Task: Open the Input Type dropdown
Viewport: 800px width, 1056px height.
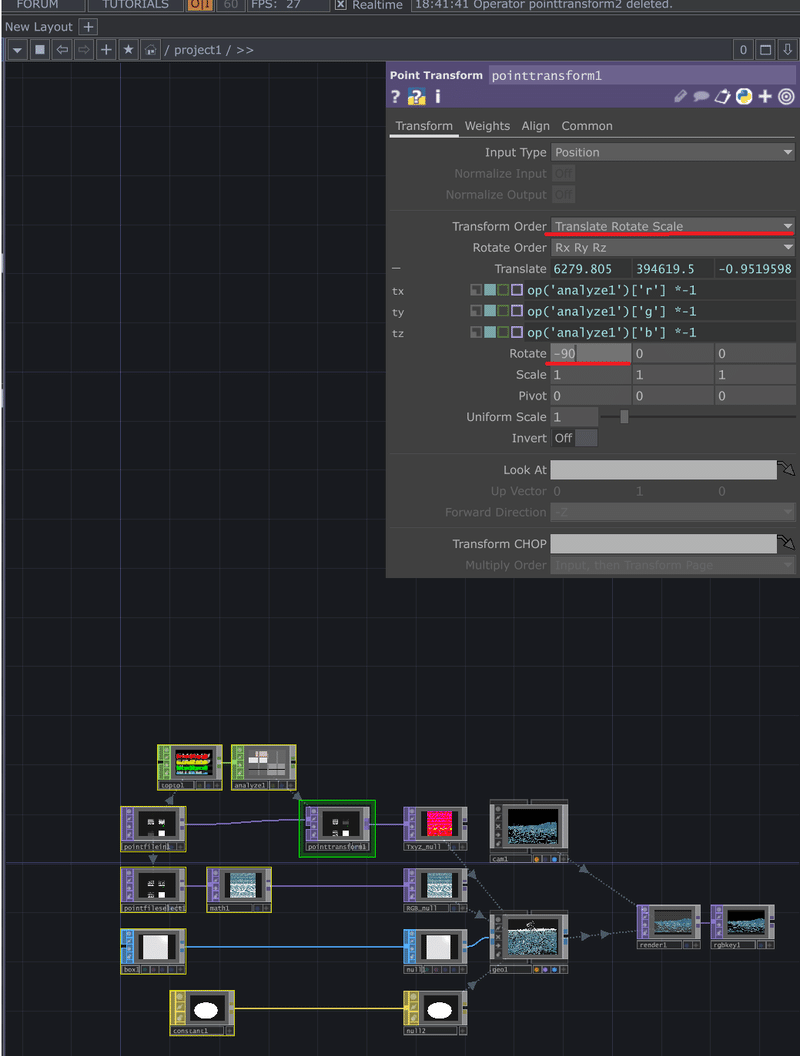Action: (673, 152)
